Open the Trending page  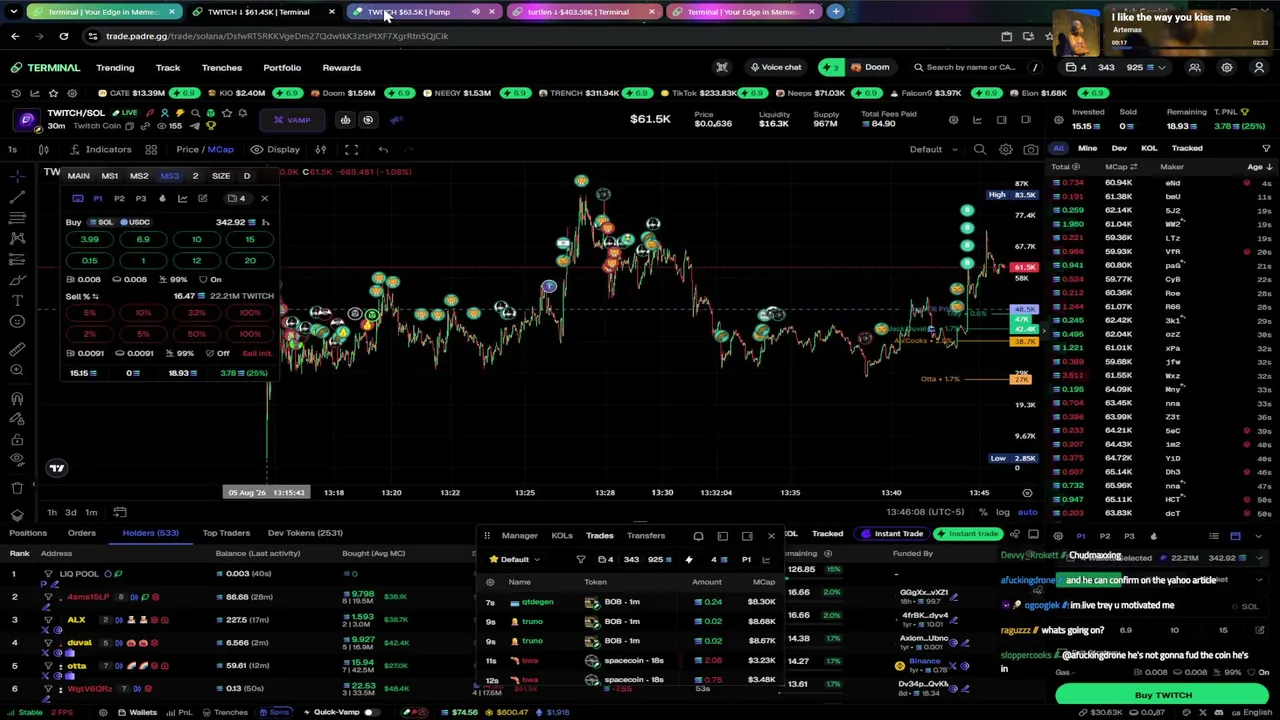point(115,68)
